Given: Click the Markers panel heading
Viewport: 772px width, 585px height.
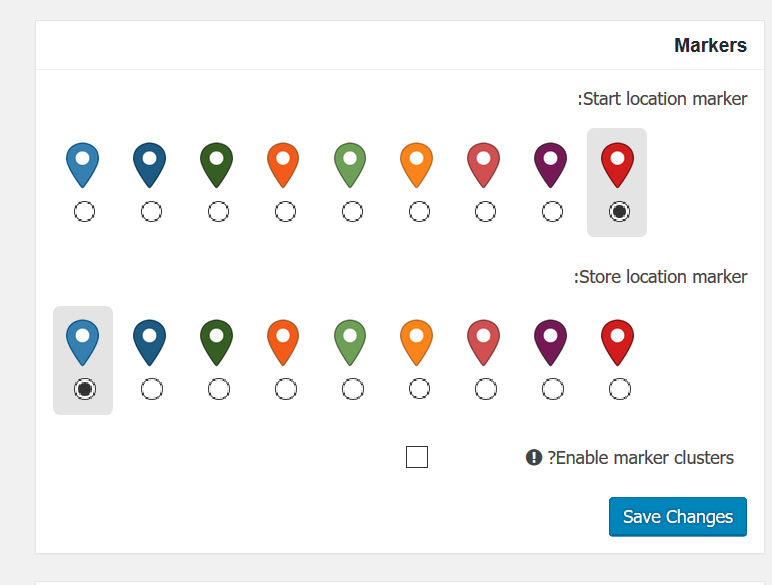Looking at the screenshot, I should point(710,45).
